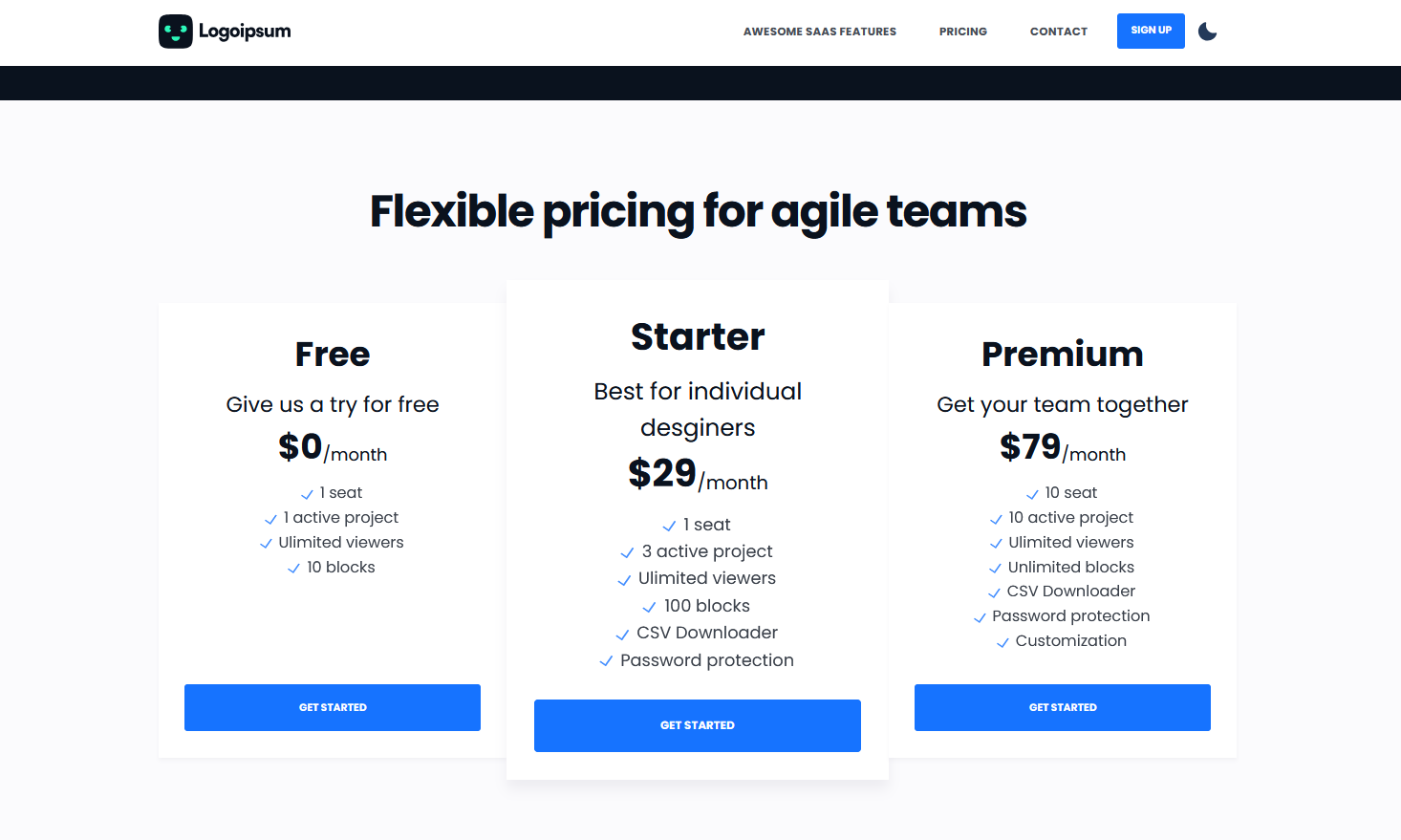Select the highlighted Starter plan card

(x=698, y=401)
